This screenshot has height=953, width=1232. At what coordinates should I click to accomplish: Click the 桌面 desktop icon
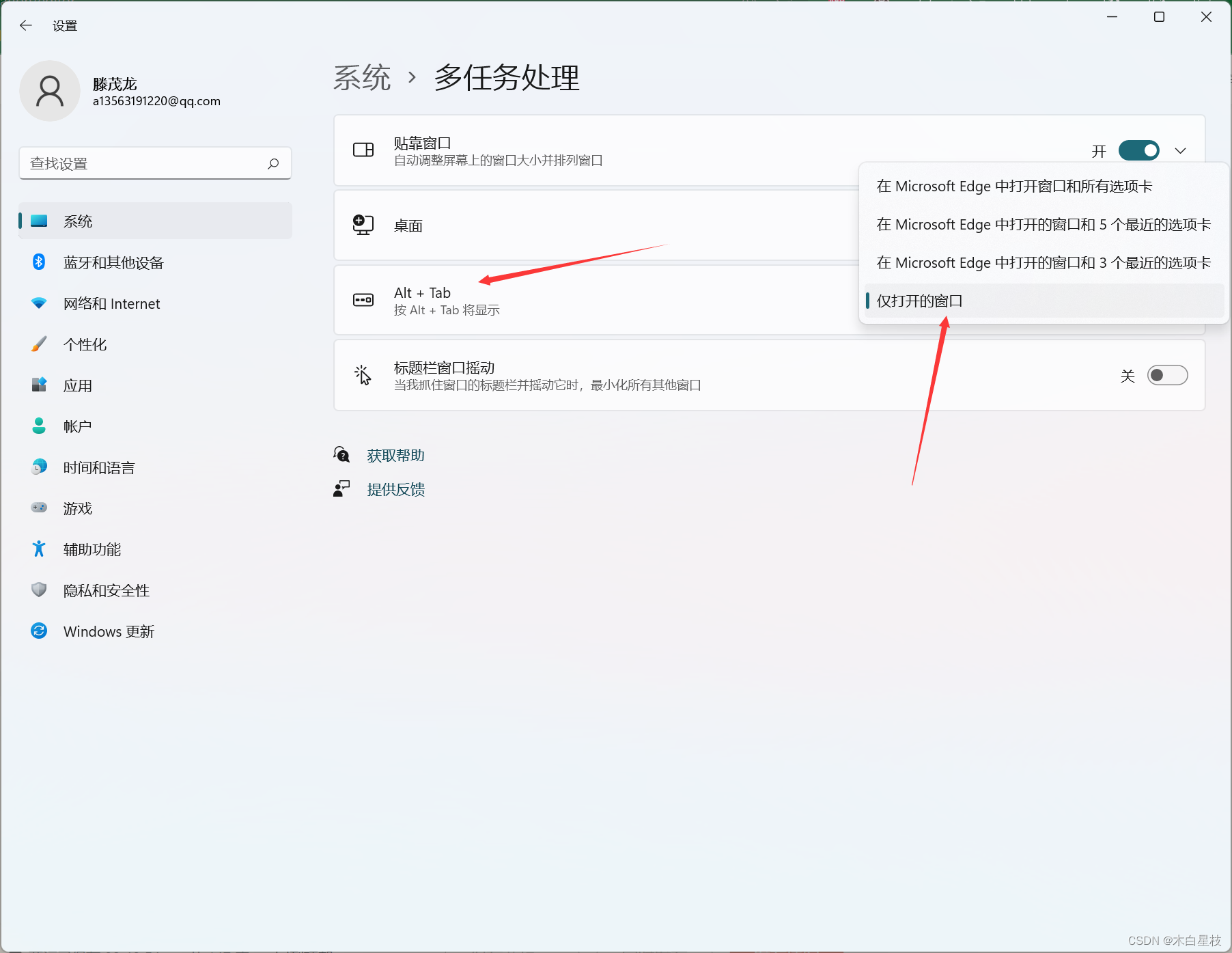click(363, 225)
